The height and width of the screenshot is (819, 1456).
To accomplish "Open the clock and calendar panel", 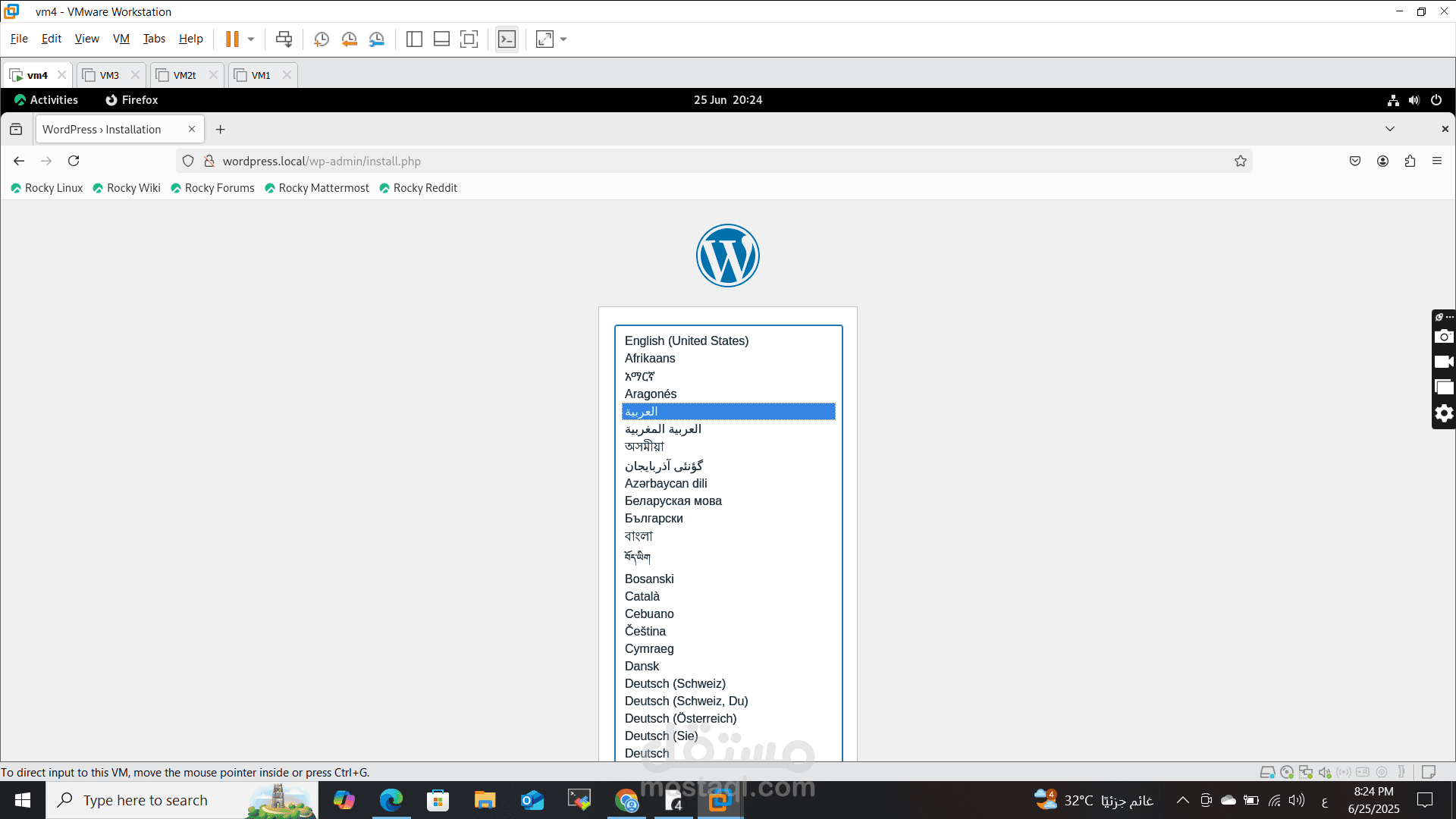I will (728, 99).
